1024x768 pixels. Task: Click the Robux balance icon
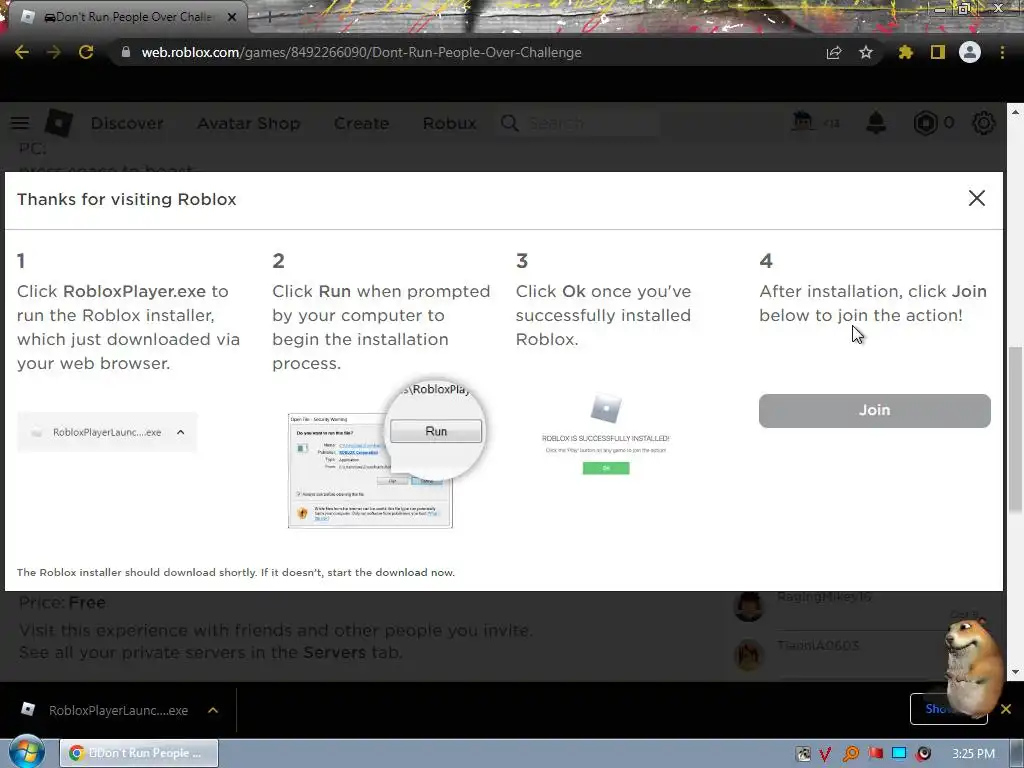click(x=925, y=123)
